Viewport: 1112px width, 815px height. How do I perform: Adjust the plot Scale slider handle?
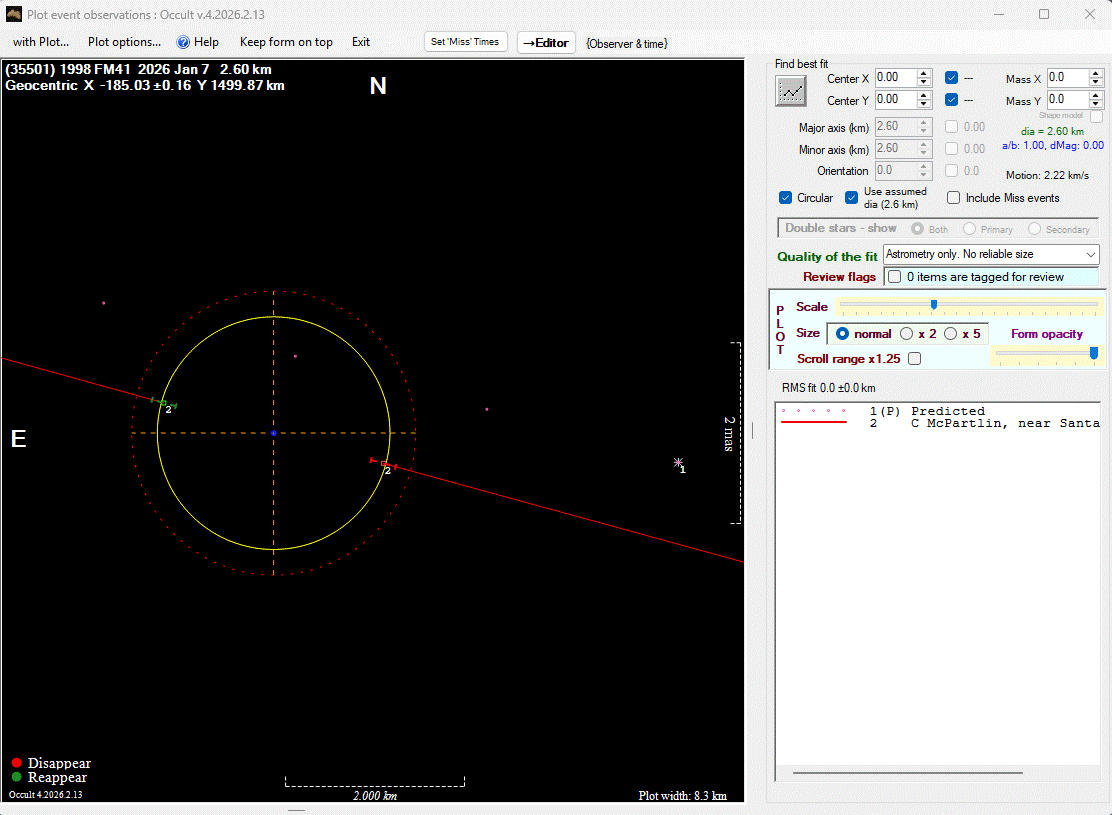click(933, 305)
